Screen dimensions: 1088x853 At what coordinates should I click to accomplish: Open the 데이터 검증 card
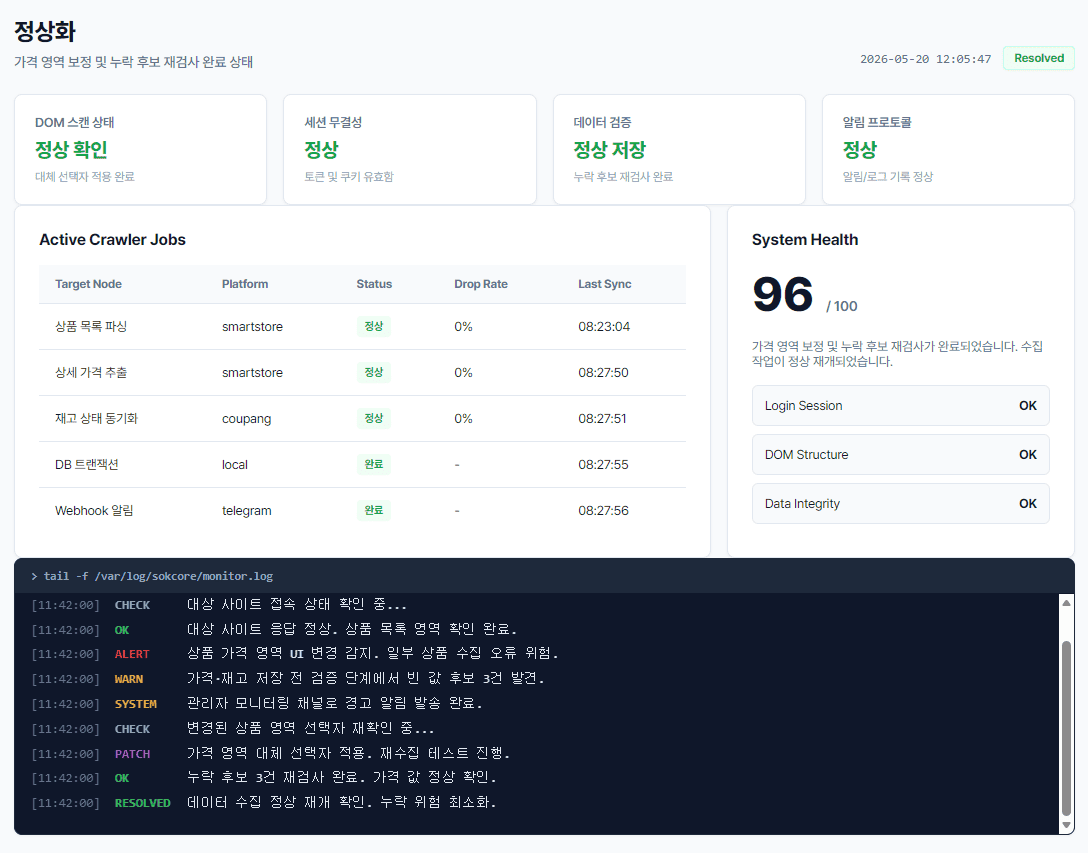tap(679, 149)
